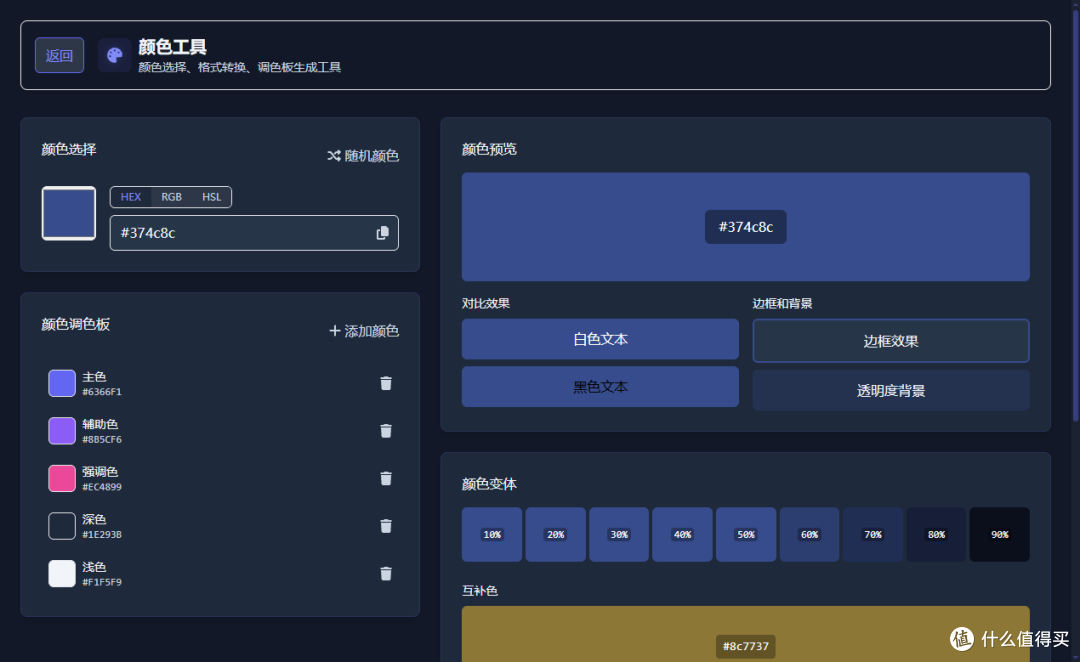Click the 互补色 label
1080x662 pixels.
479,591
